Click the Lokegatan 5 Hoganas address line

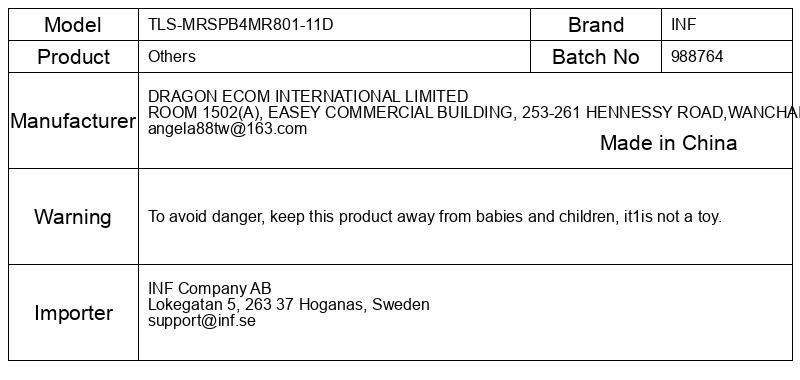click(289, 305)
